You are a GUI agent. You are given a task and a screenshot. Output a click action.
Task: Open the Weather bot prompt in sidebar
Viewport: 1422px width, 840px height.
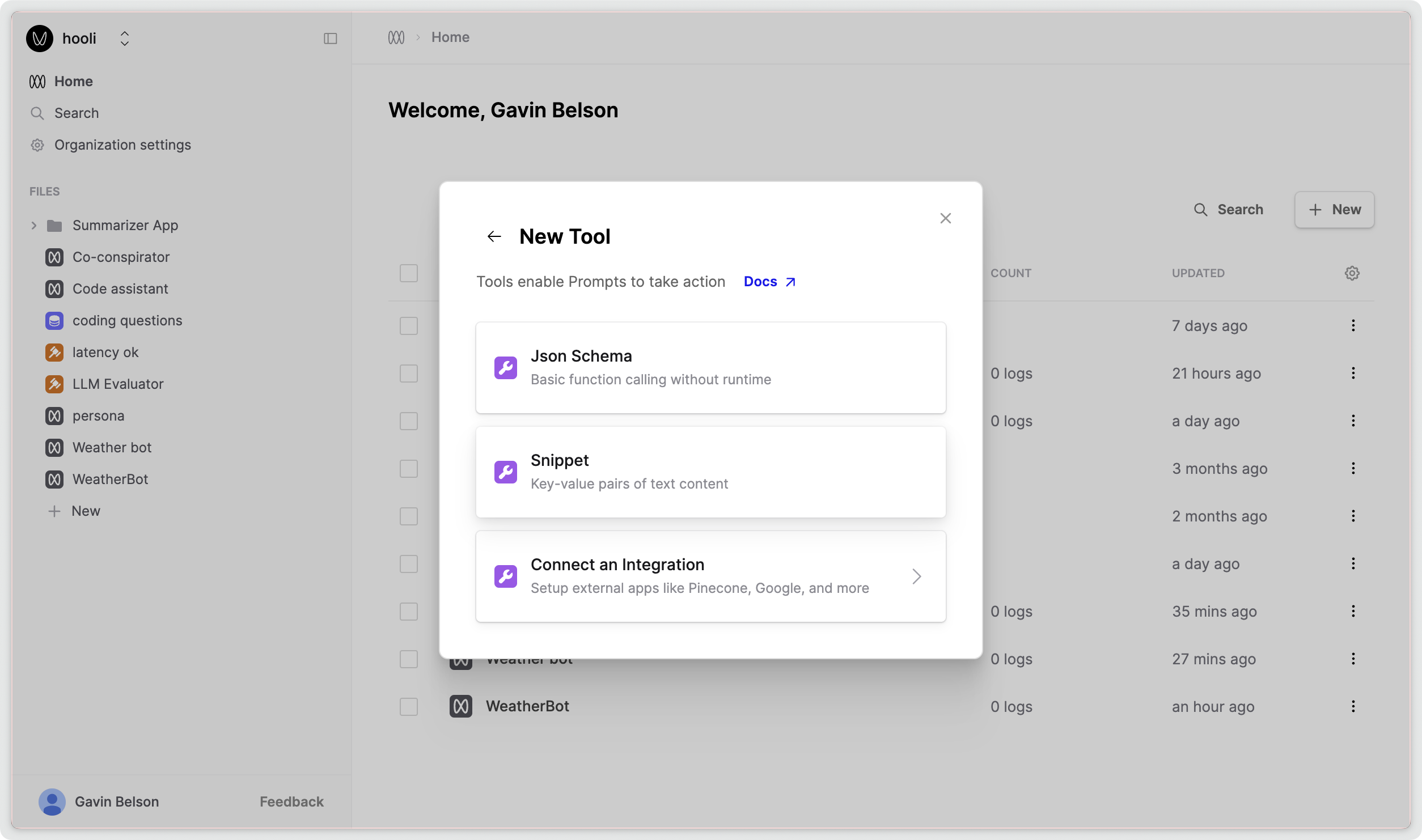pos(111,447)
